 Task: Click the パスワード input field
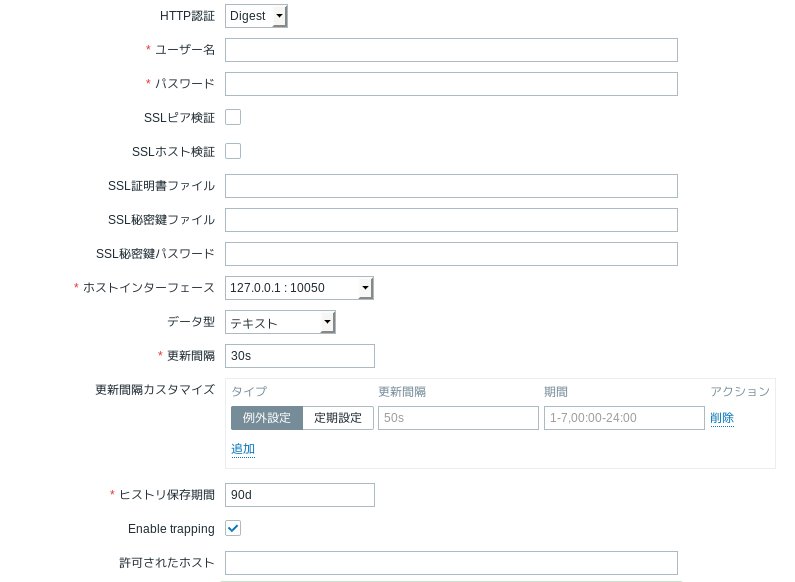451,84
